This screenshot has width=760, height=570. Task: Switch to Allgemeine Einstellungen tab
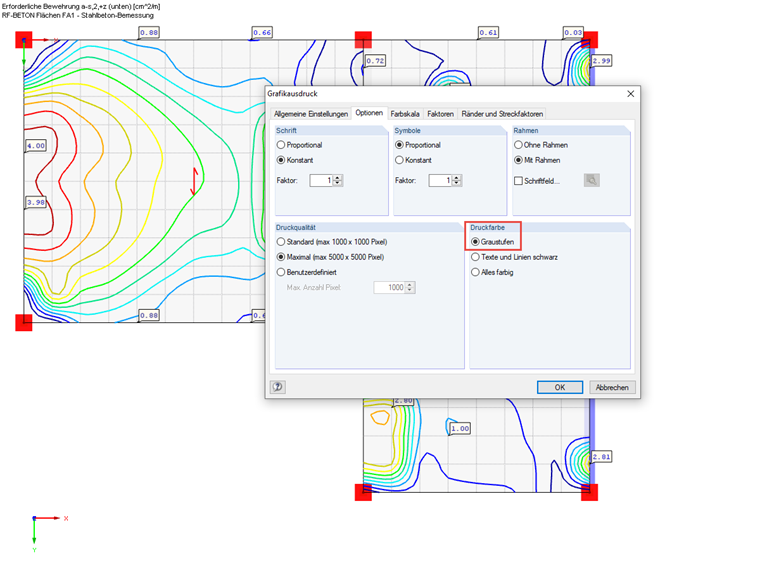tap(311, 114)
